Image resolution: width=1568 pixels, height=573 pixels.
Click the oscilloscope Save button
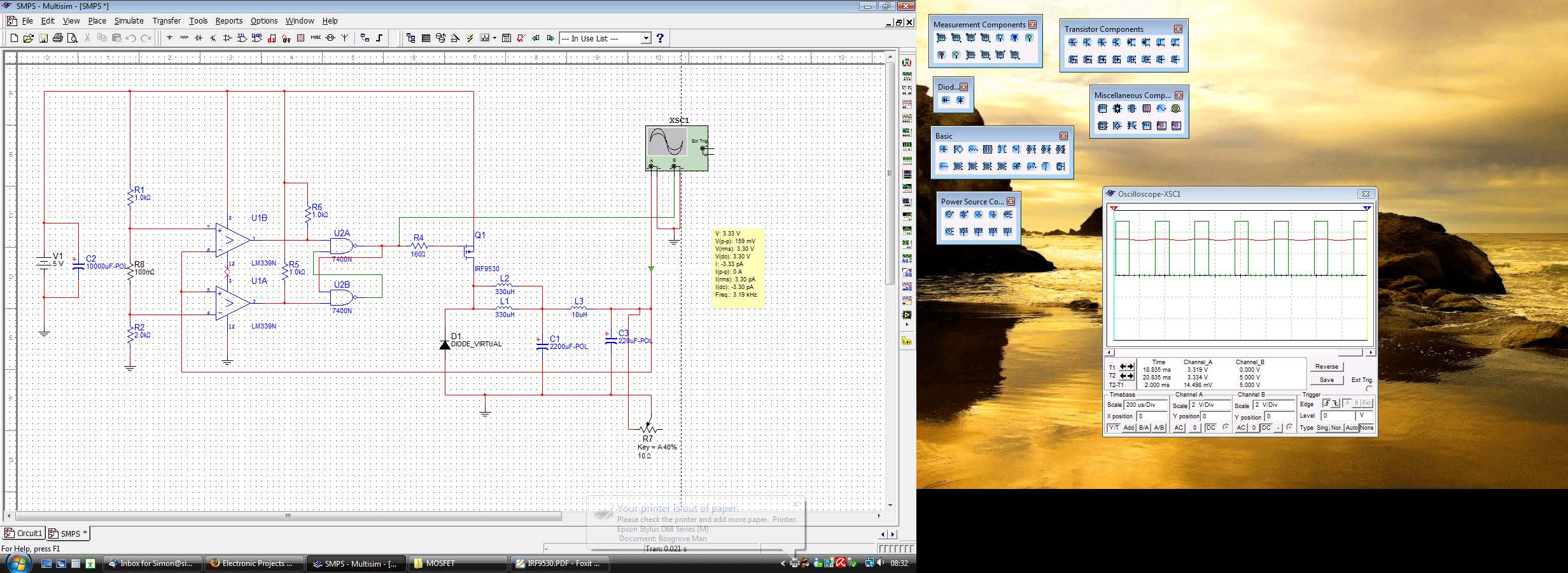[1327, 380]
